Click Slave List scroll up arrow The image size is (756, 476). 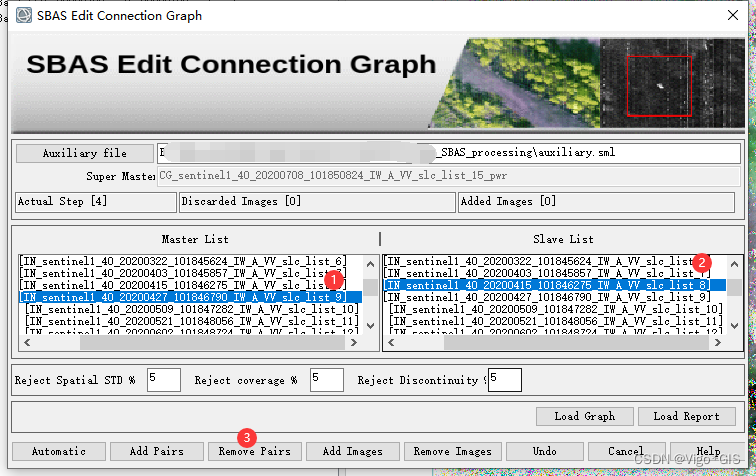click(734, 264)
